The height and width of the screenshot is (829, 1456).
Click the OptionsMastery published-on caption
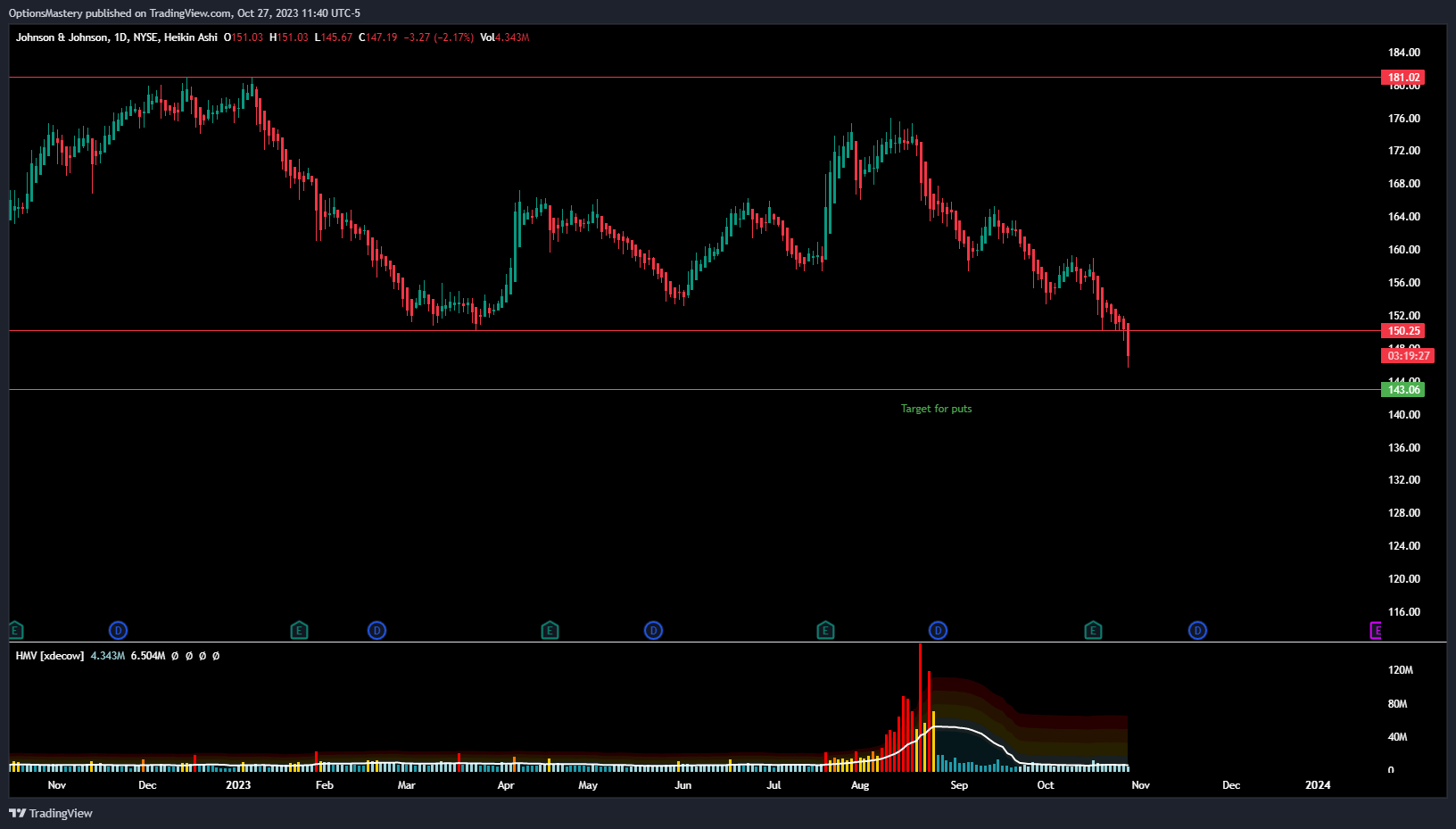coord(185,13)
